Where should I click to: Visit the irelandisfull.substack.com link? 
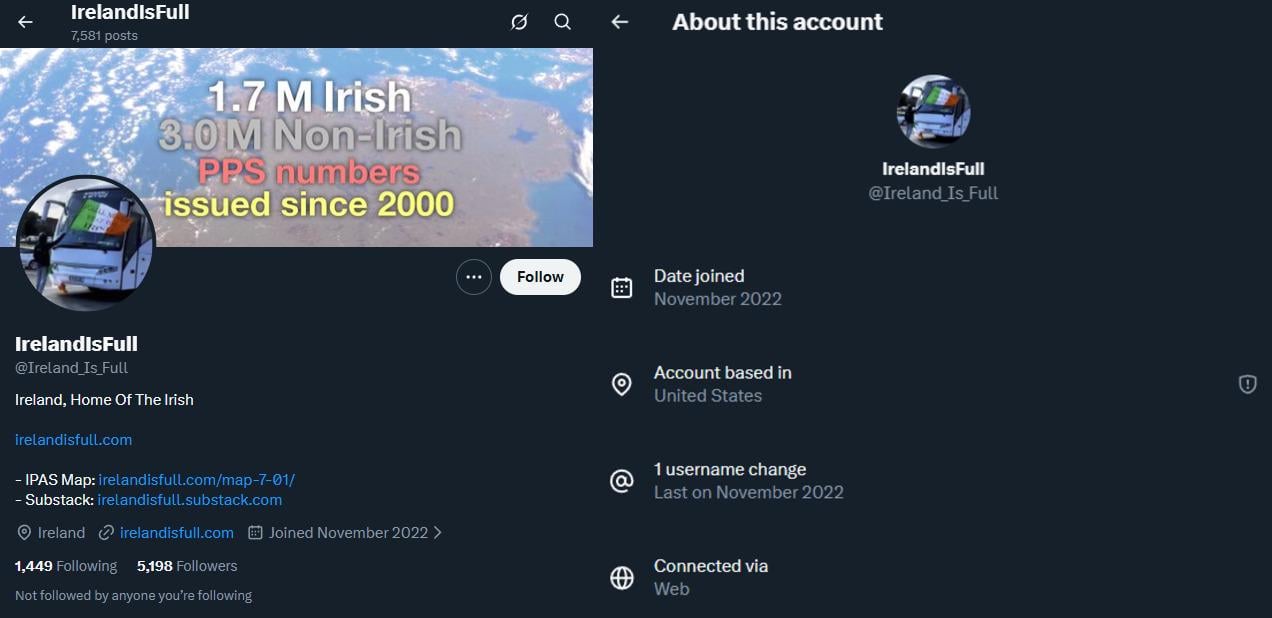click(190, 500)
